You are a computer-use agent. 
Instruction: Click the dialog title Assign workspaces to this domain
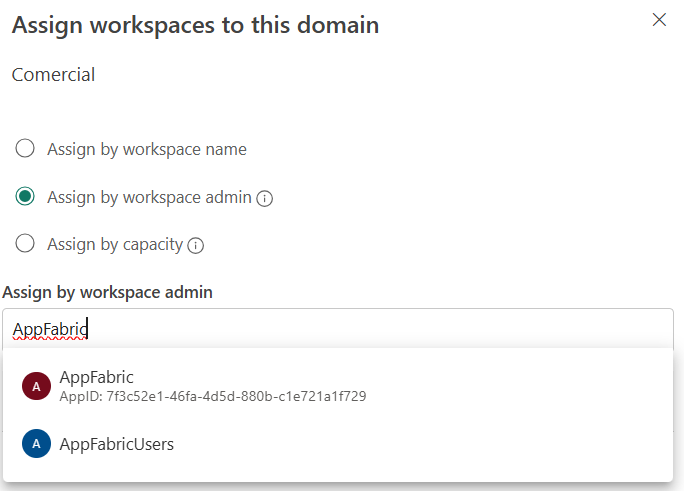(195, 25)
